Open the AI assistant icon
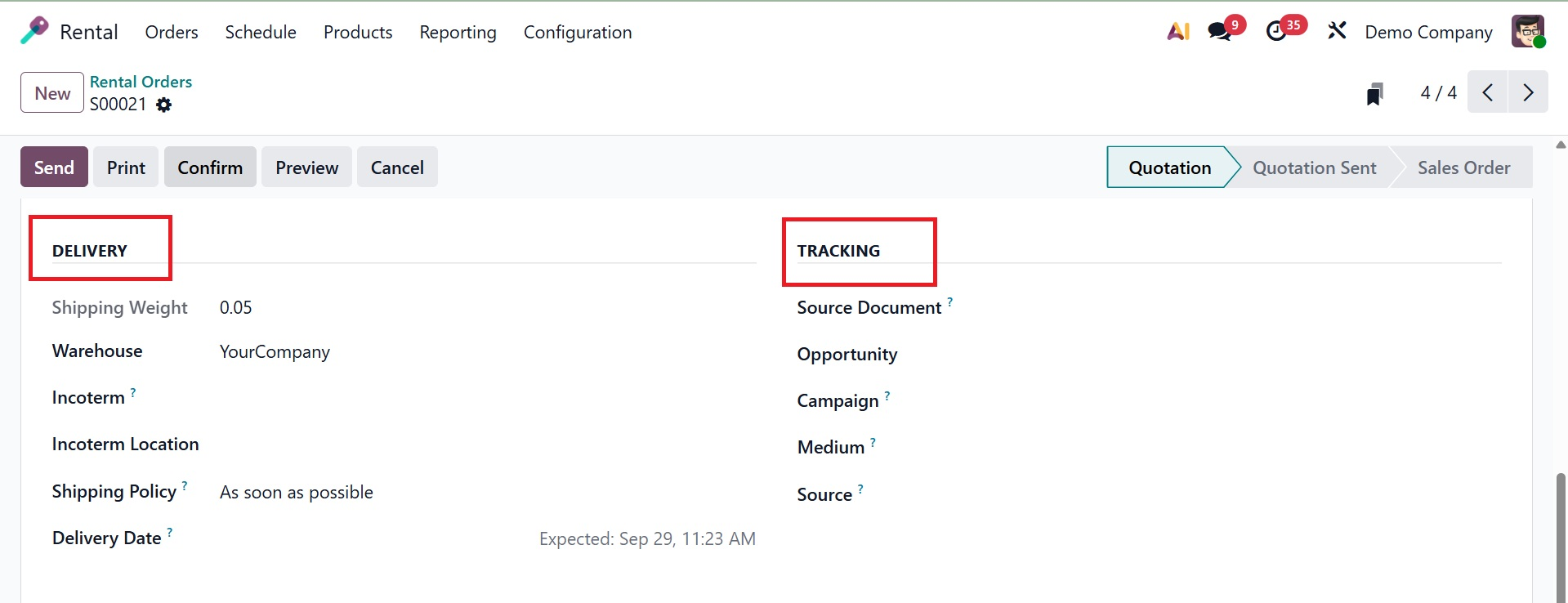This screenshot has height=603, width=1568. pyautogui.click(x=1178, y=32)
